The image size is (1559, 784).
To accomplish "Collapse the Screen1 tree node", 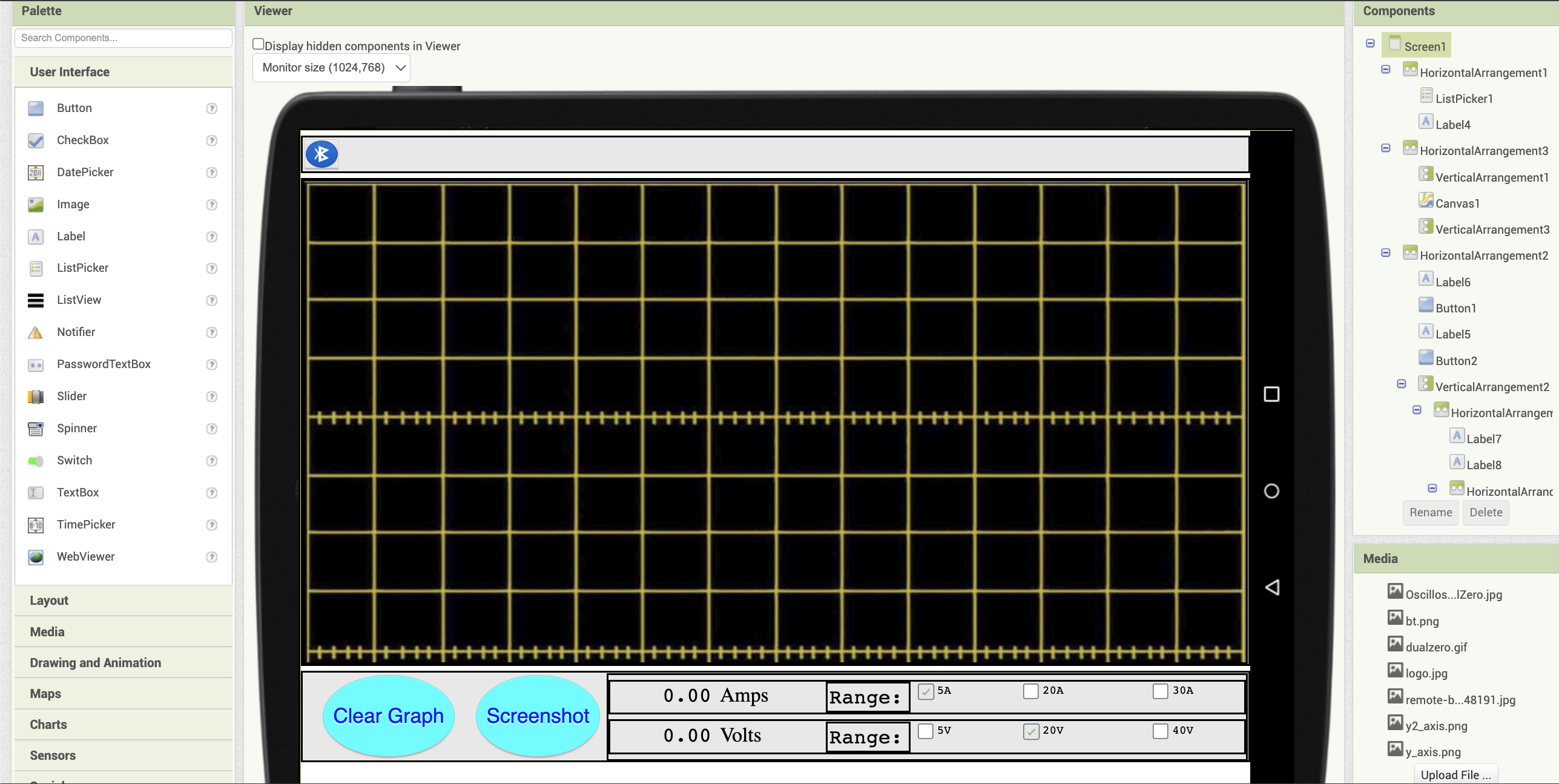I will pyautogui.click(x=1369, y=43).
